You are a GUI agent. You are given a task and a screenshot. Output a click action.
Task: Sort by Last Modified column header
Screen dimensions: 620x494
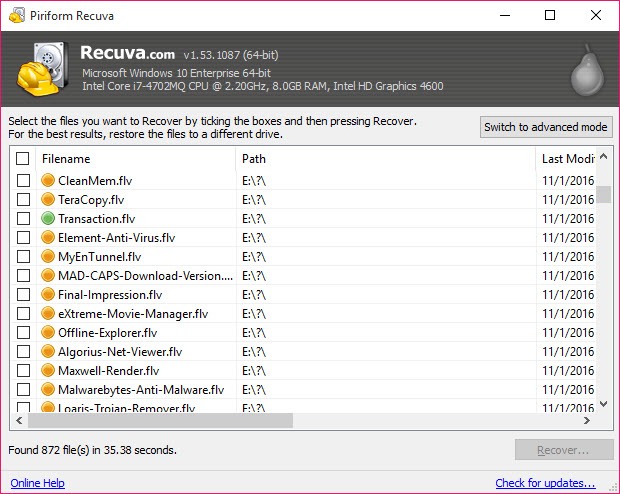coord(567,159)
